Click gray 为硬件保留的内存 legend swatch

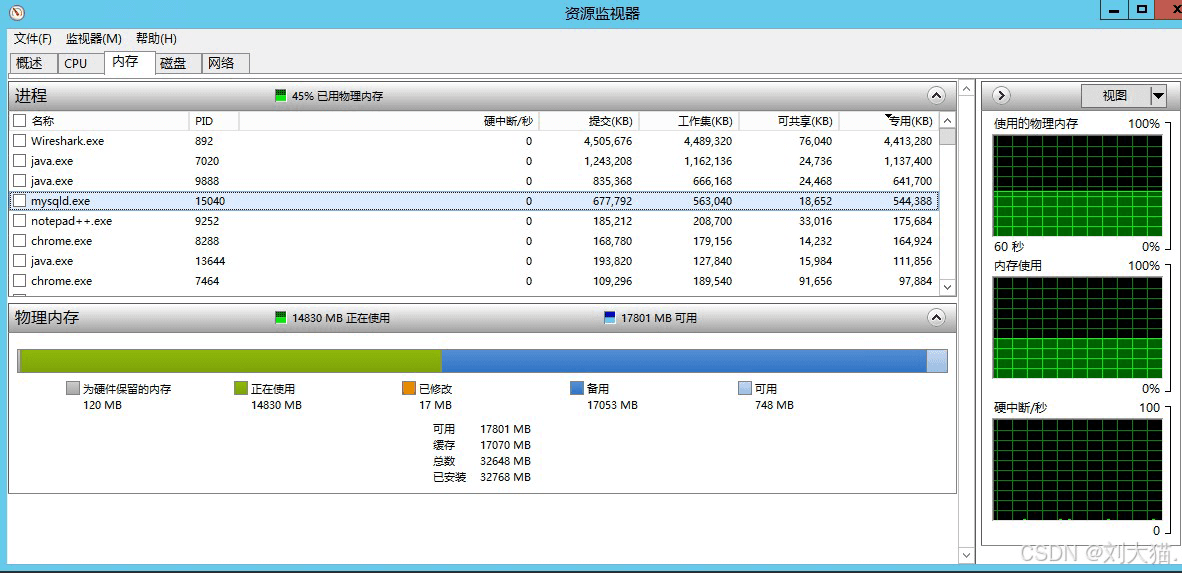(72, 388)
